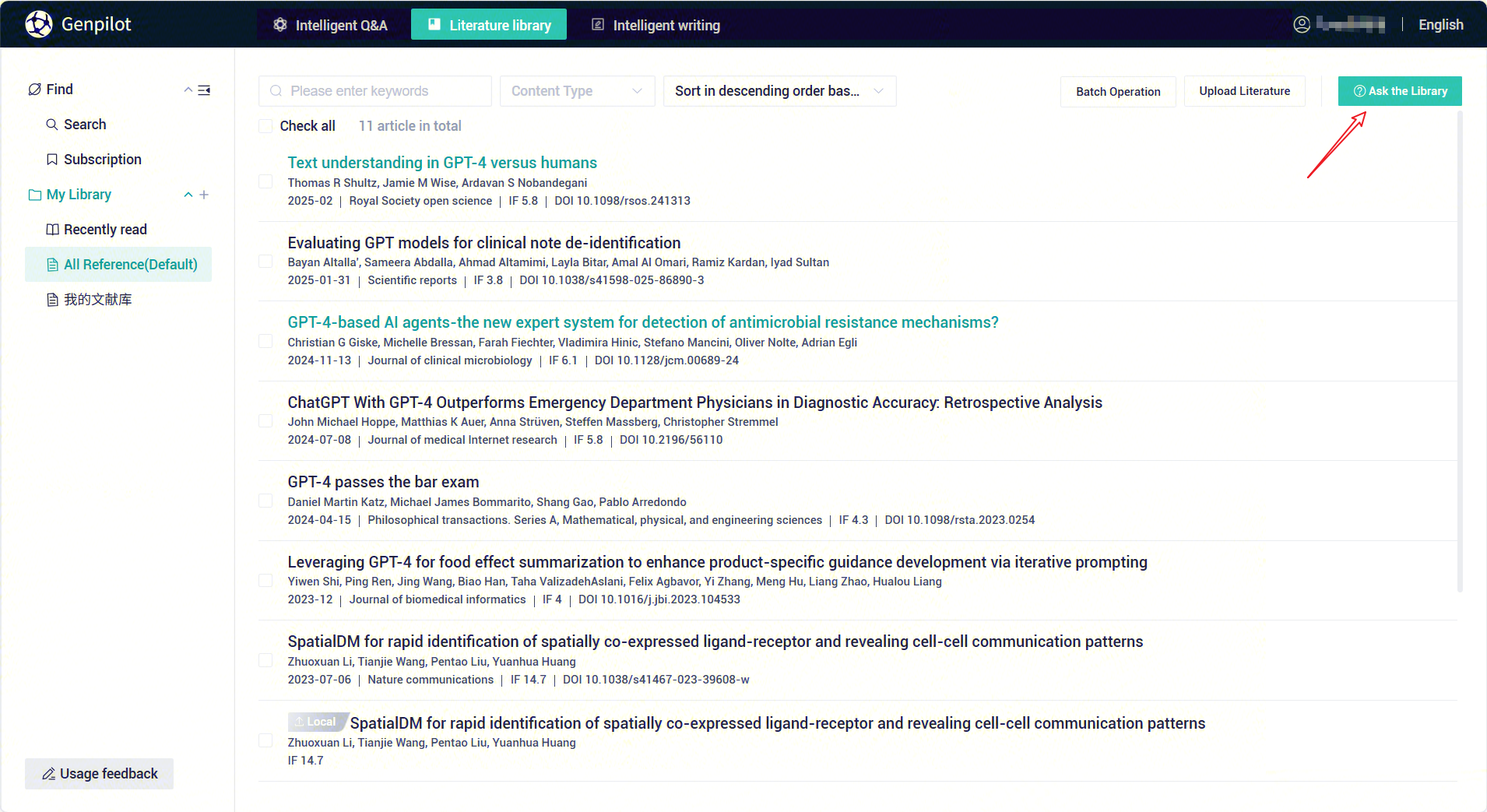Click DOI 10.2196/56110 text
This screenshot has width=1487, height=812.
671,440
